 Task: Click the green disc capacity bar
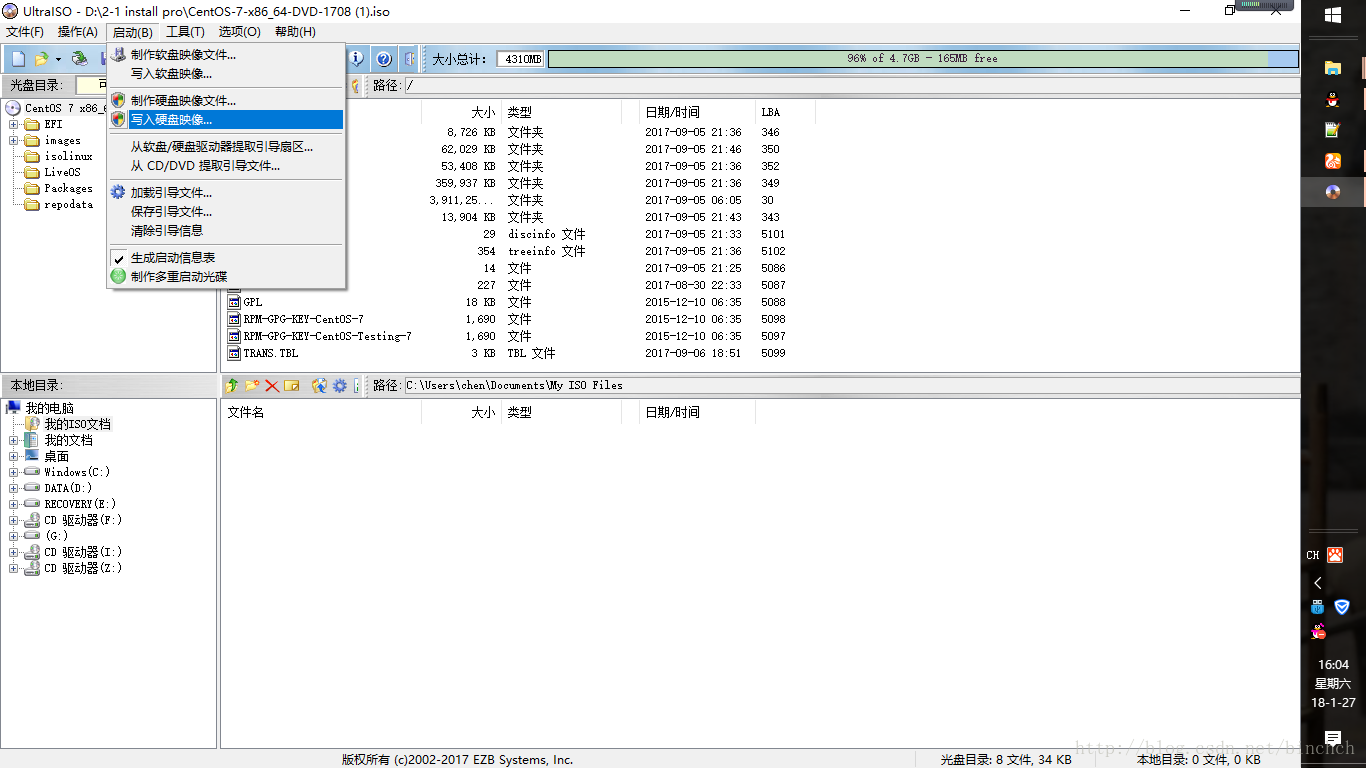point(922,59)
